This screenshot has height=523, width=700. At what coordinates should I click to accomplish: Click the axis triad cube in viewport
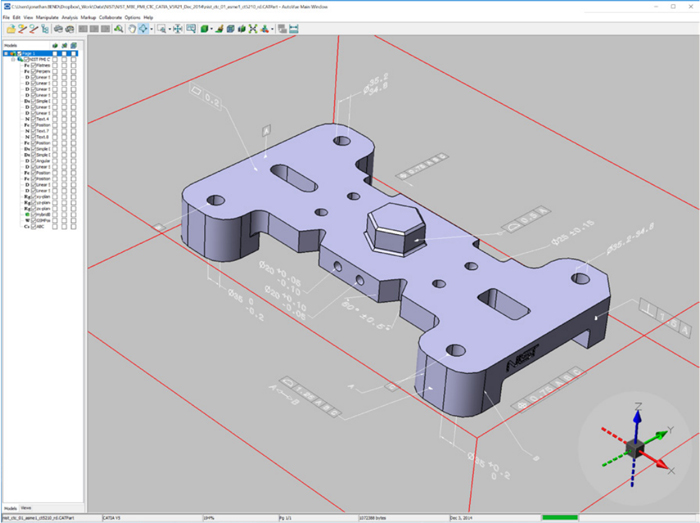coord(637,446)
